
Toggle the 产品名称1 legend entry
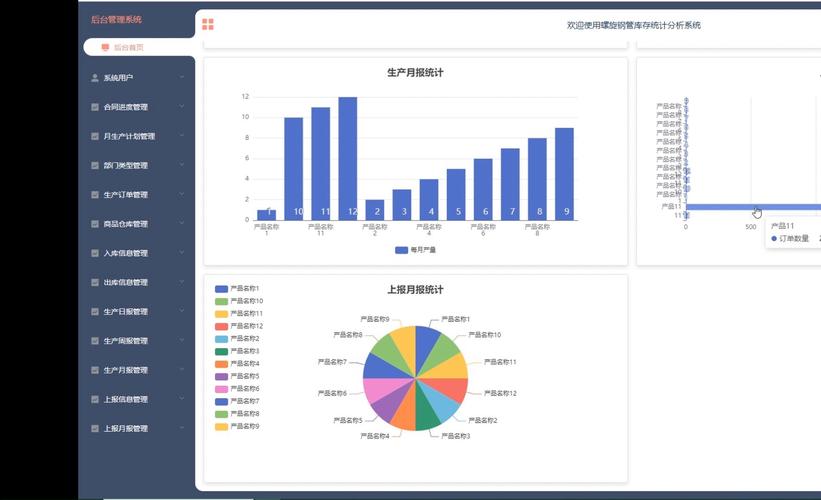tap(237, 288)
